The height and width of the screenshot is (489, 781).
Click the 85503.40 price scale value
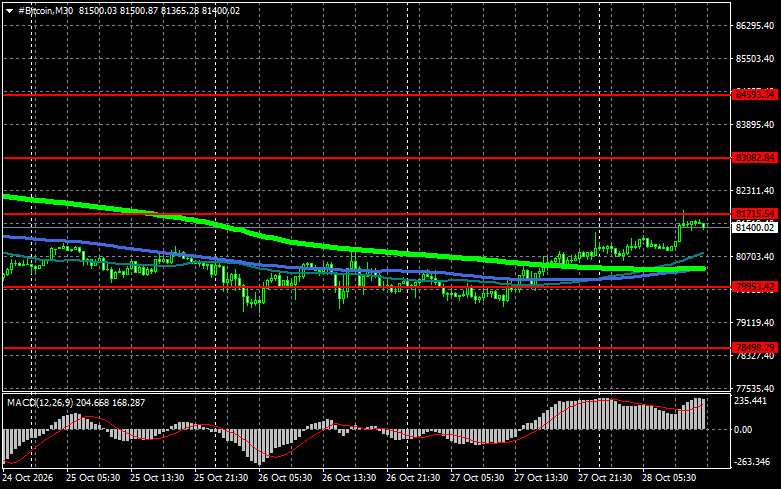755,59
